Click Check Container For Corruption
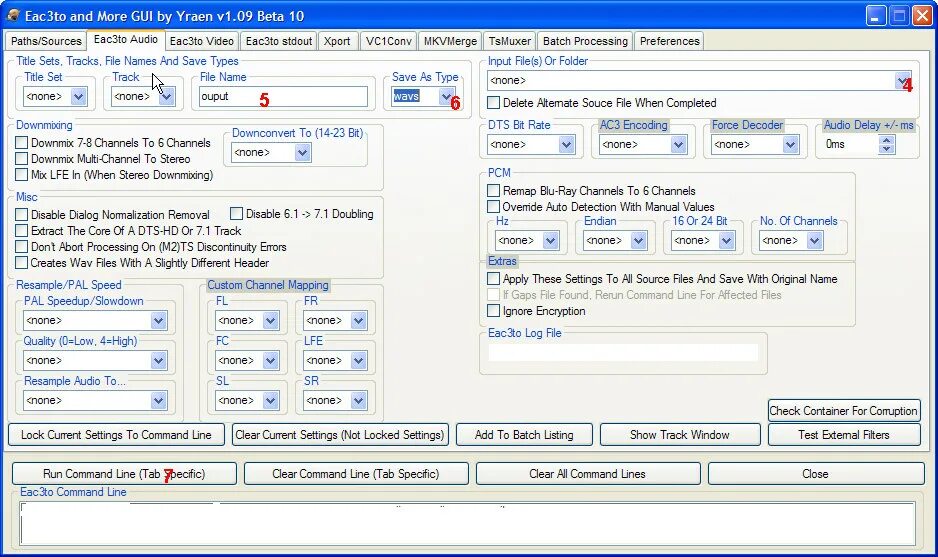Screen dimensions: 938x557 pos(844,411)
